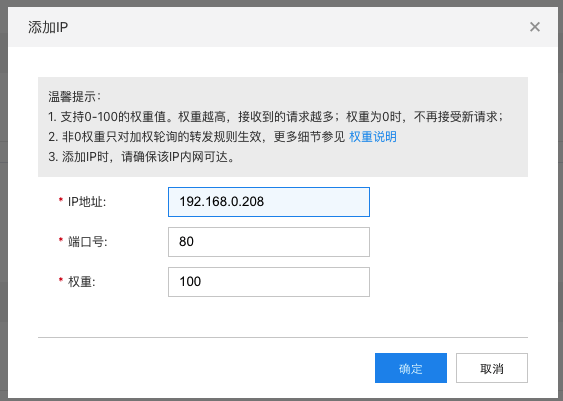The image size is (563, 401).
Task: Select the 权重 field containing 100
Action: [269, 282]
